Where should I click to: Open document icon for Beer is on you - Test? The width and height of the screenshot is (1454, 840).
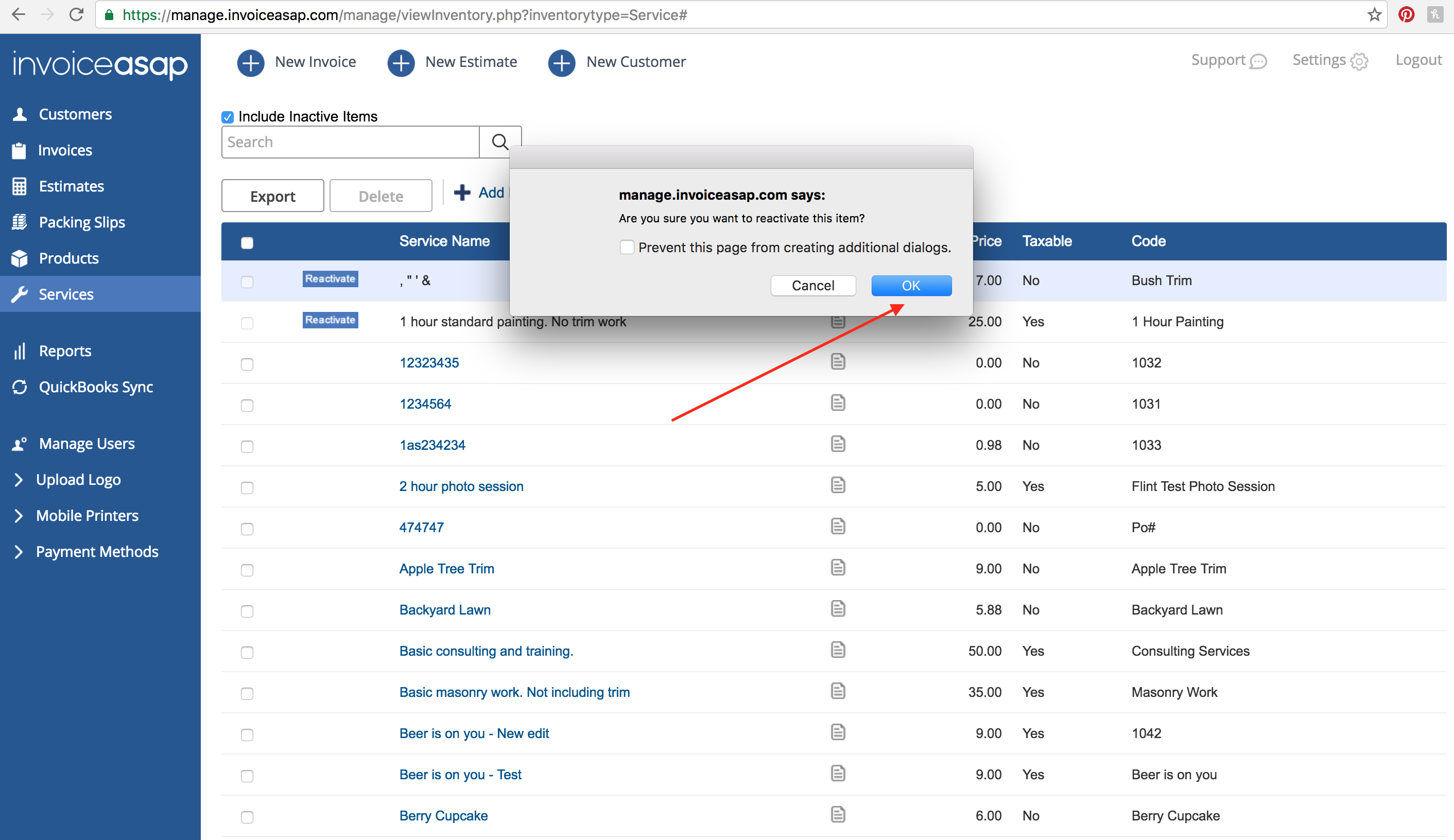pos(838,774)
